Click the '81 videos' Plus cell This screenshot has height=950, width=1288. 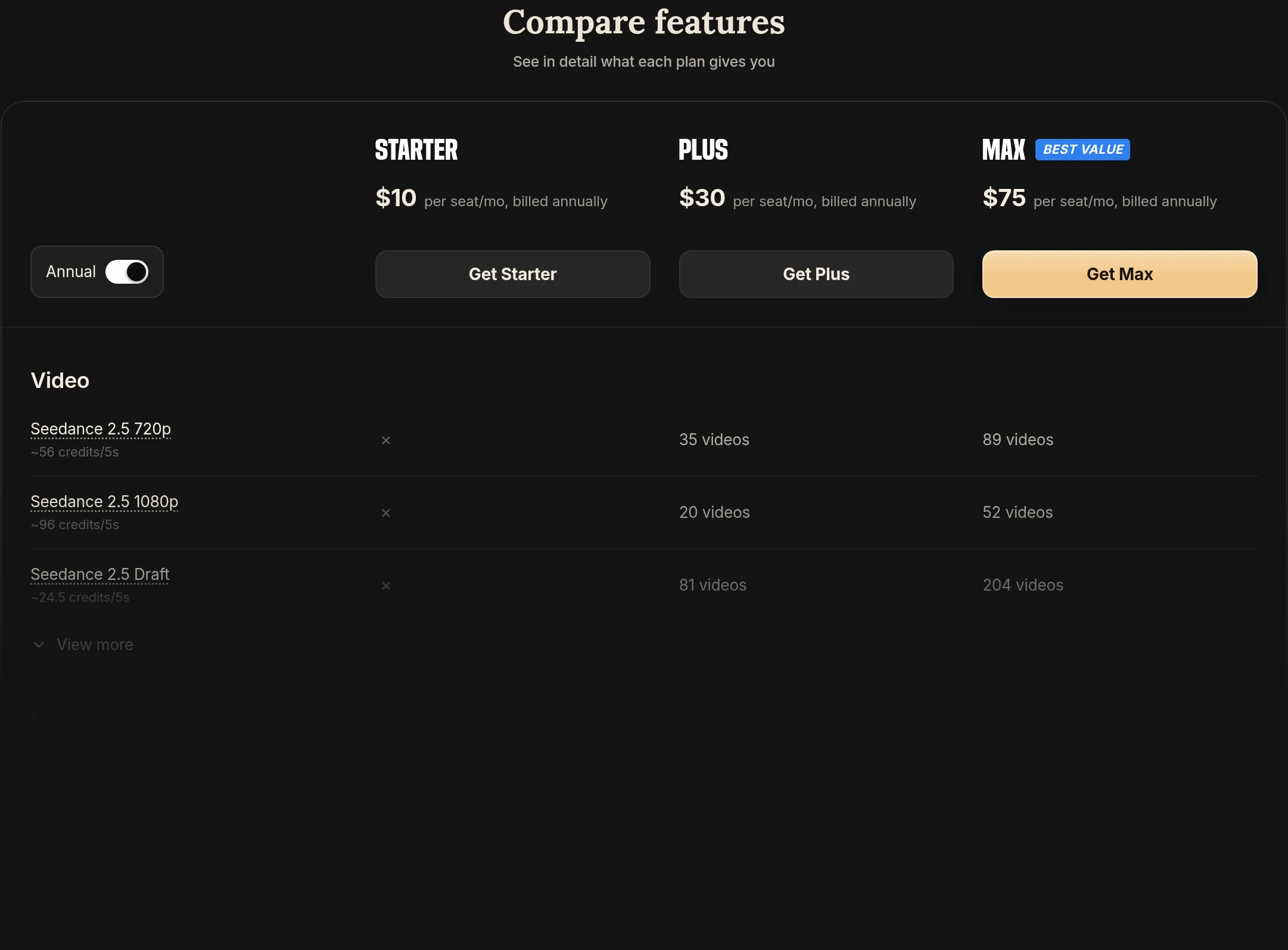pos(713,585)
